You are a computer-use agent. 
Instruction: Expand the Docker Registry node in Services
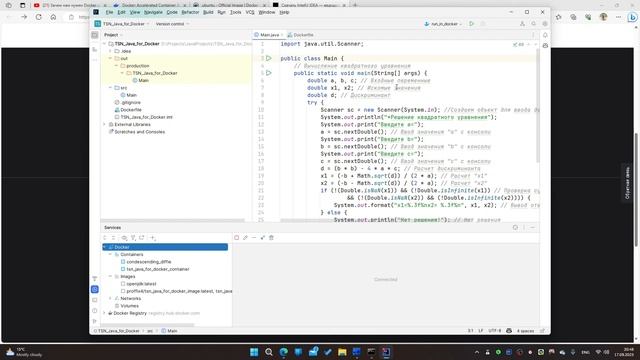point(104,313)
